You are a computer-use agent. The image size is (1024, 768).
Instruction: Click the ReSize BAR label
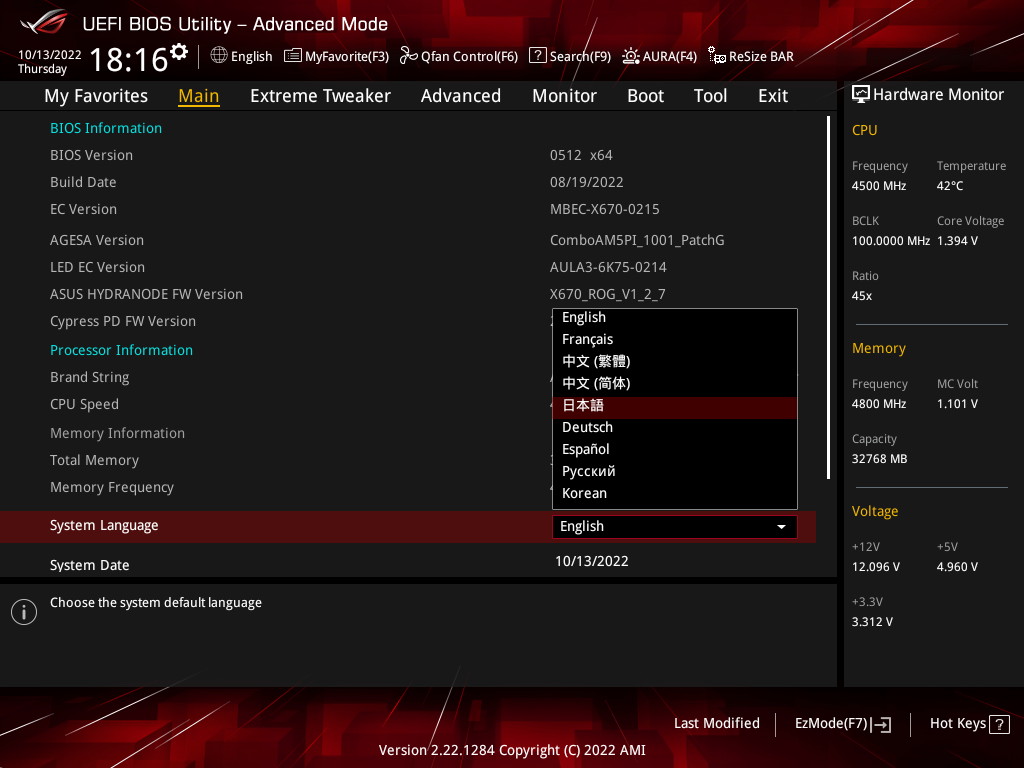761,56
